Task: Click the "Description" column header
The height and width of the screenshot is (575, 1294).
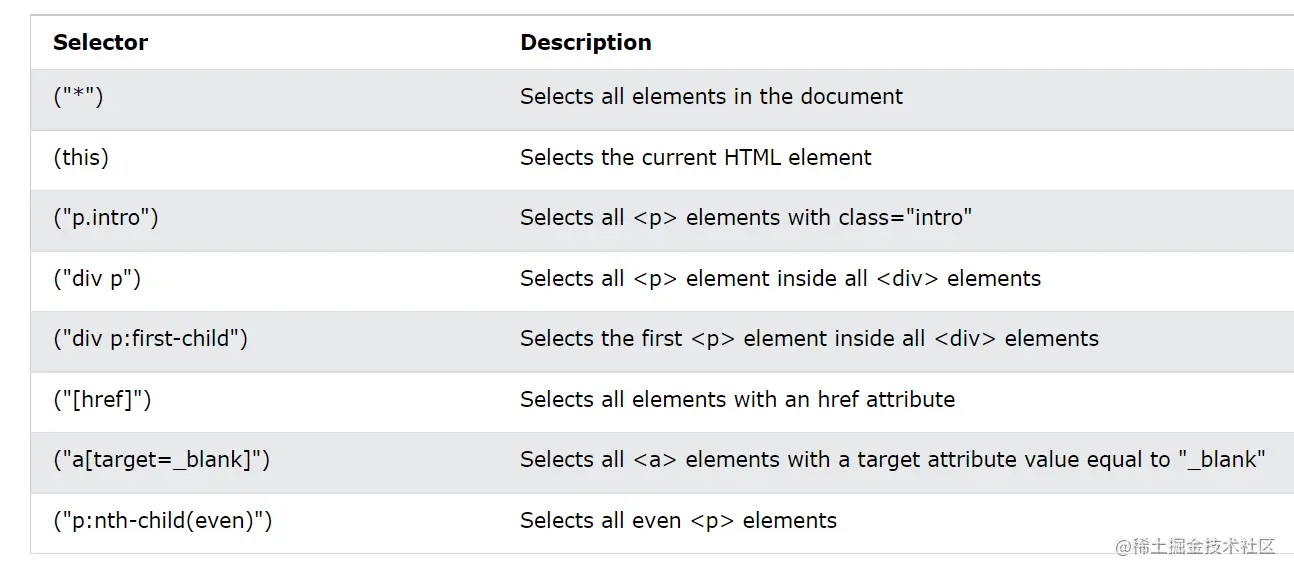Action: coord(585,42)
